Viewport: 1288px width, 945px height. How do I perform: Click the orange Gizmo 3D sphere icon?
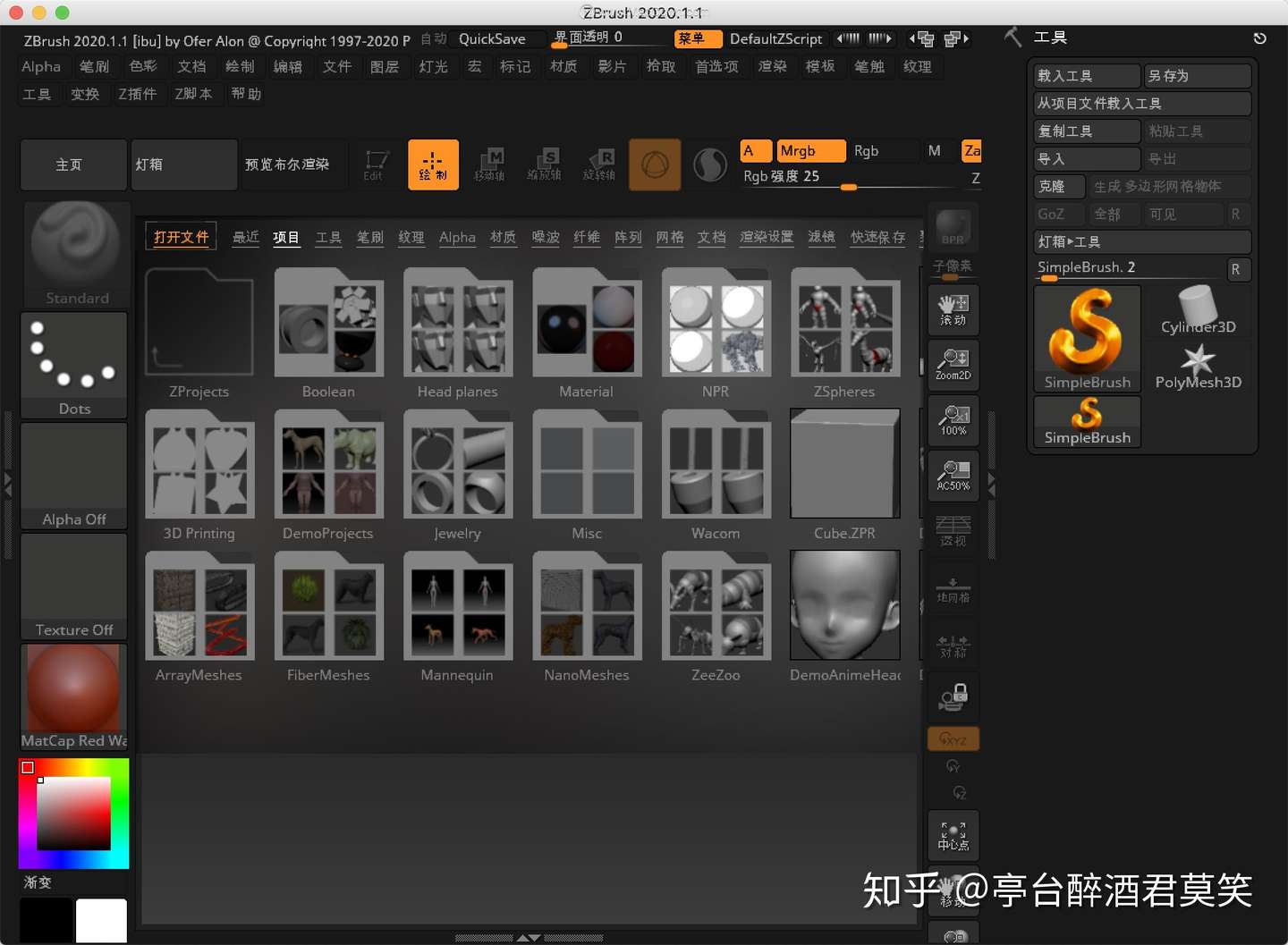coord(655,165)
